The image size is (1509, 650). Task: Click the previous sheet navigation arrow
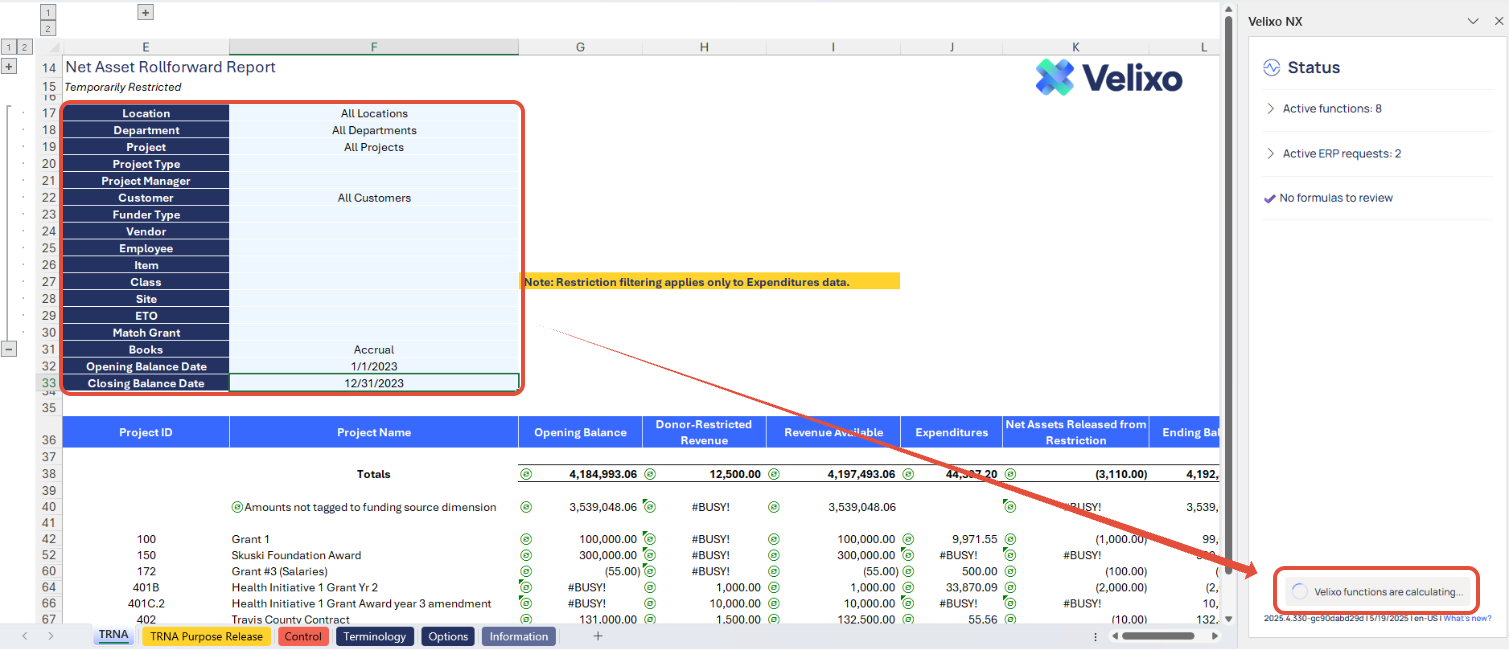(24, 636)
